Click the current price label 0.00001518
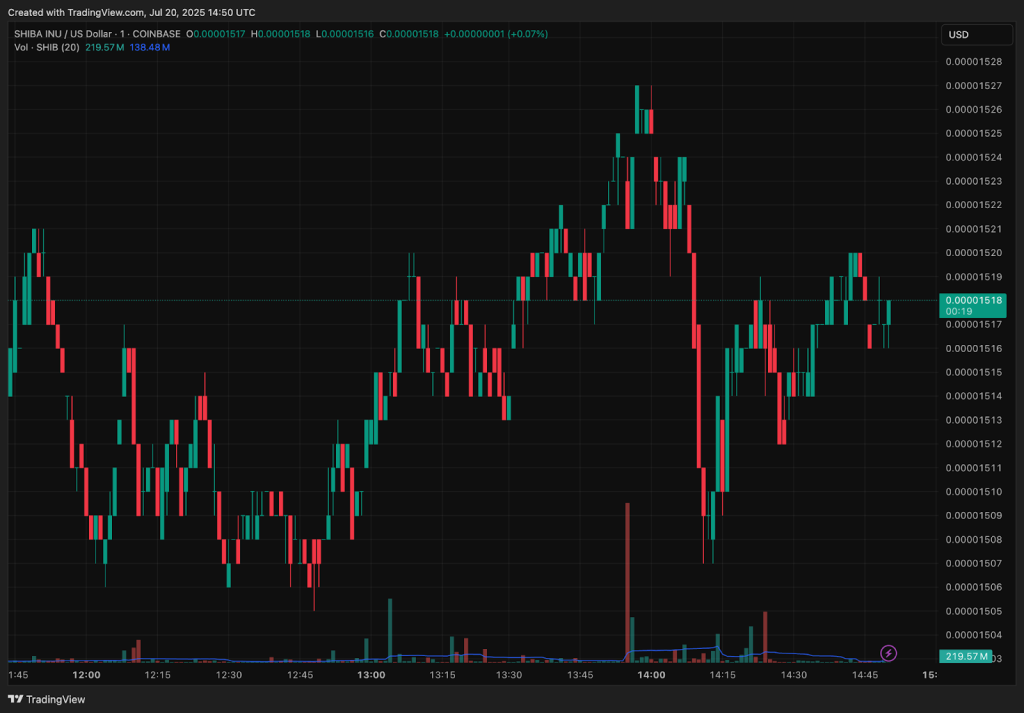The width and height of the screenshot is (1024, 713). coord(974,300)
